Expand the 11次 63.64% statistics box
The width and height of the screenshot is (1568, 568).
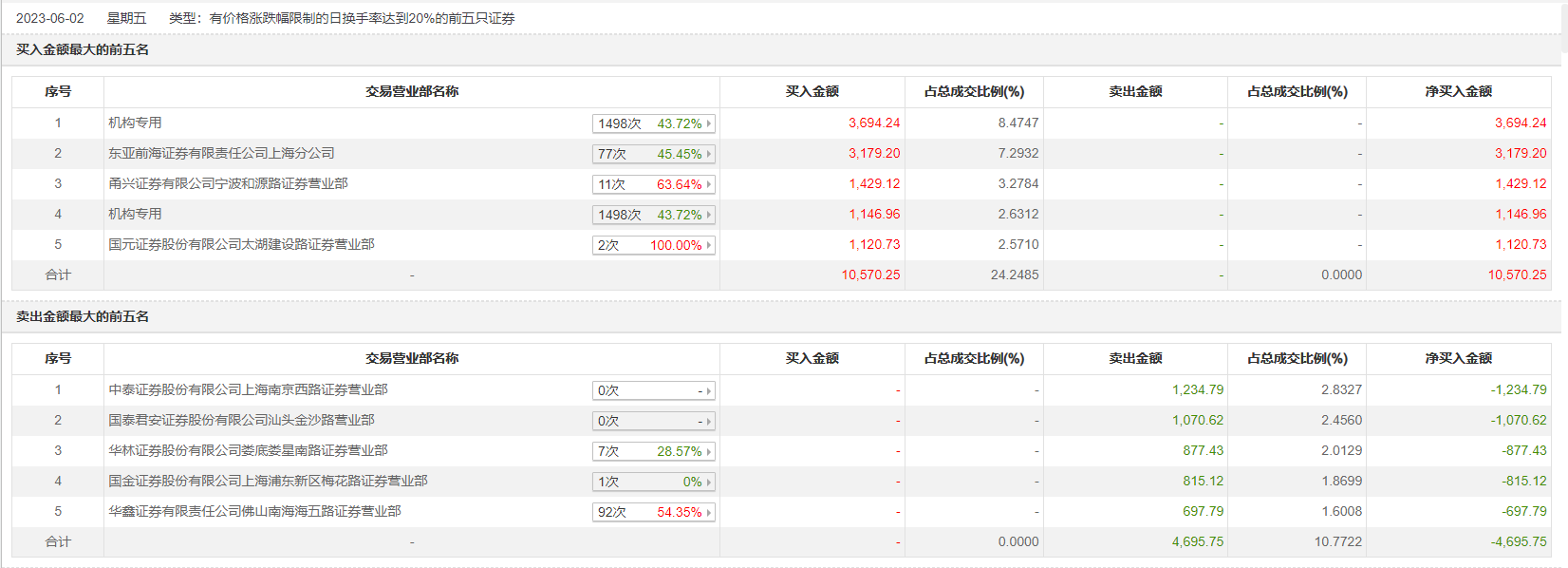click(x=653, y=184)
